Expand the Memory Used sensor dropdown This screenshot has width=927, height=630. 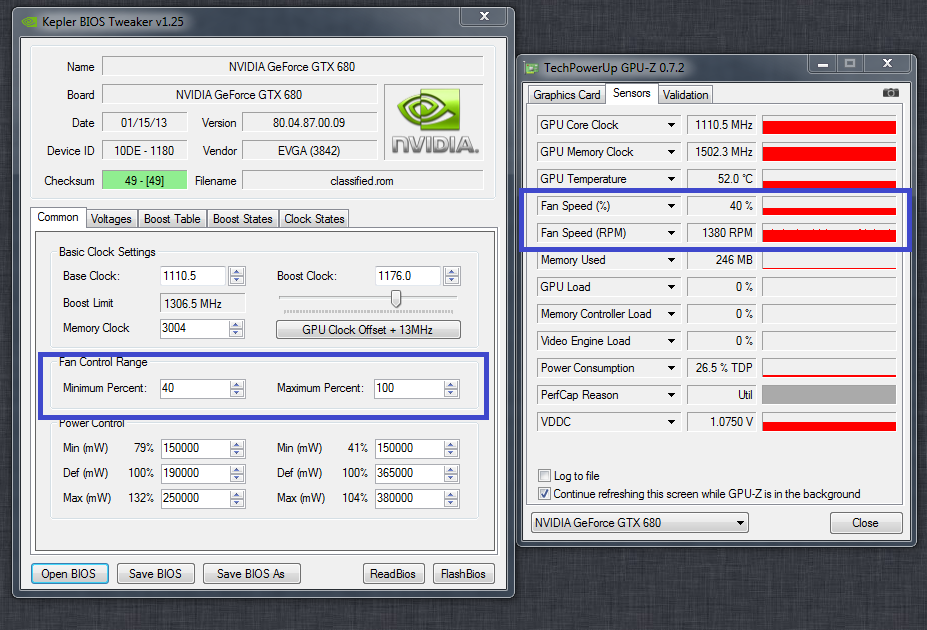[671, 259]
